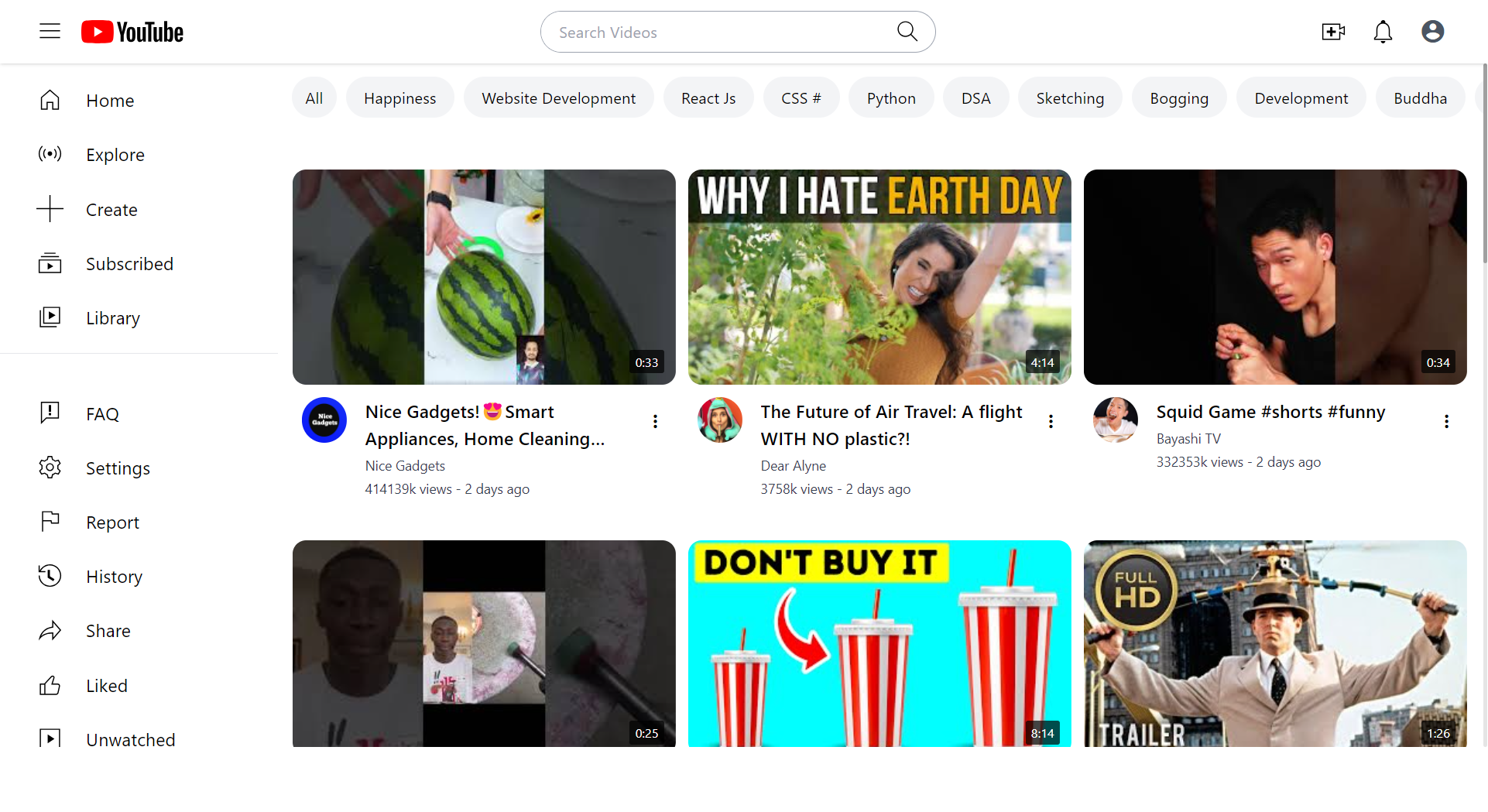Open the user account avatar icon
1488x812 pixels.
coord(1432,32)
